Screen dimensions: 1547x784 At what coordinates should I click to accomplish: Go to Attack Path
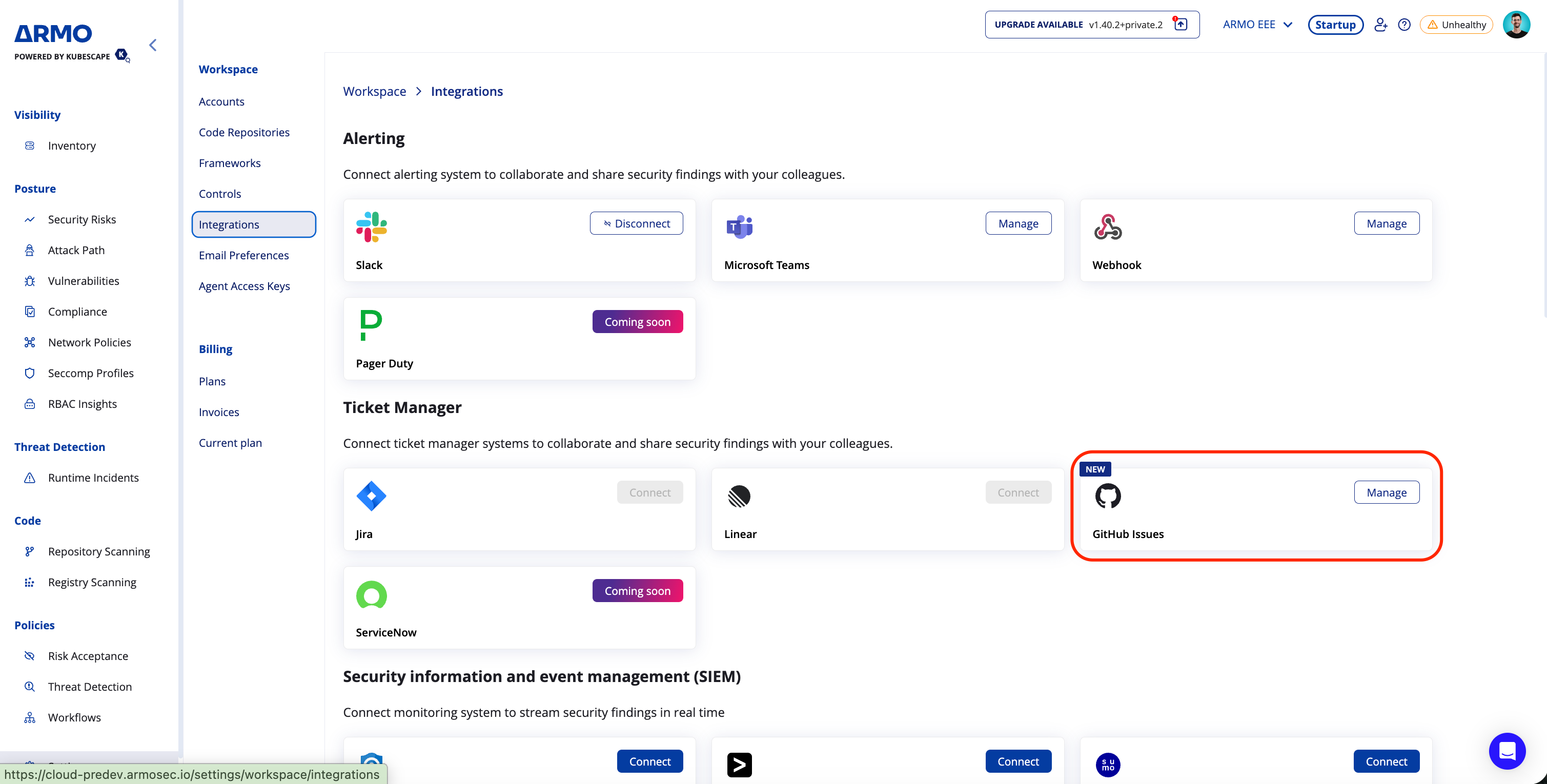(x=76, y=251)
